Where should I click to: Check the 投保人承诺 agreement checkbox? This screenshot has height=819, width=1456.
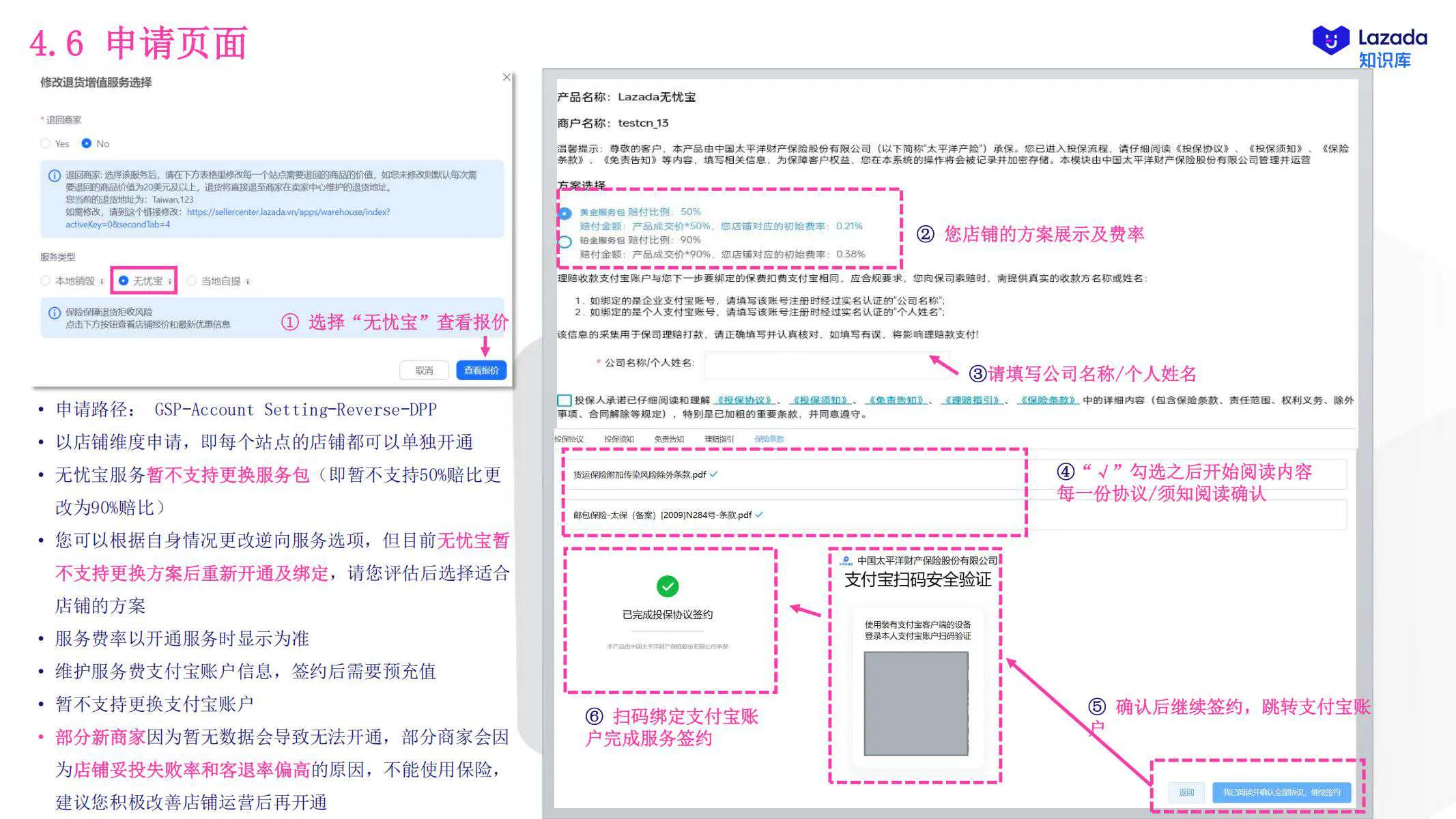563,400
